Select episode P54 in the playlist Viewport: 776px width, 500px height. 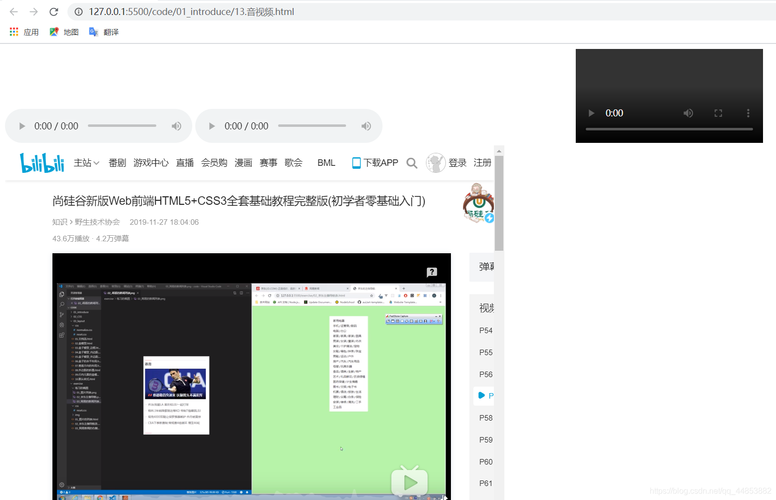click(x=486, y=331)
